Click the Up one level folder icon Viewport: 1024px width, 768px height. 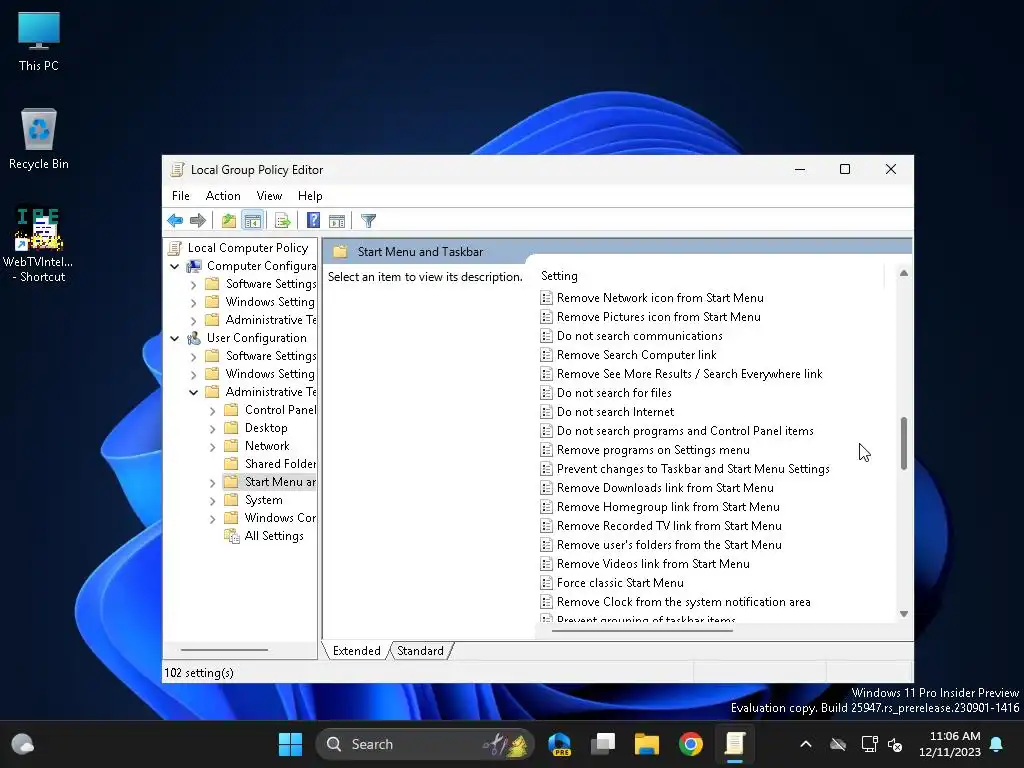229,221
